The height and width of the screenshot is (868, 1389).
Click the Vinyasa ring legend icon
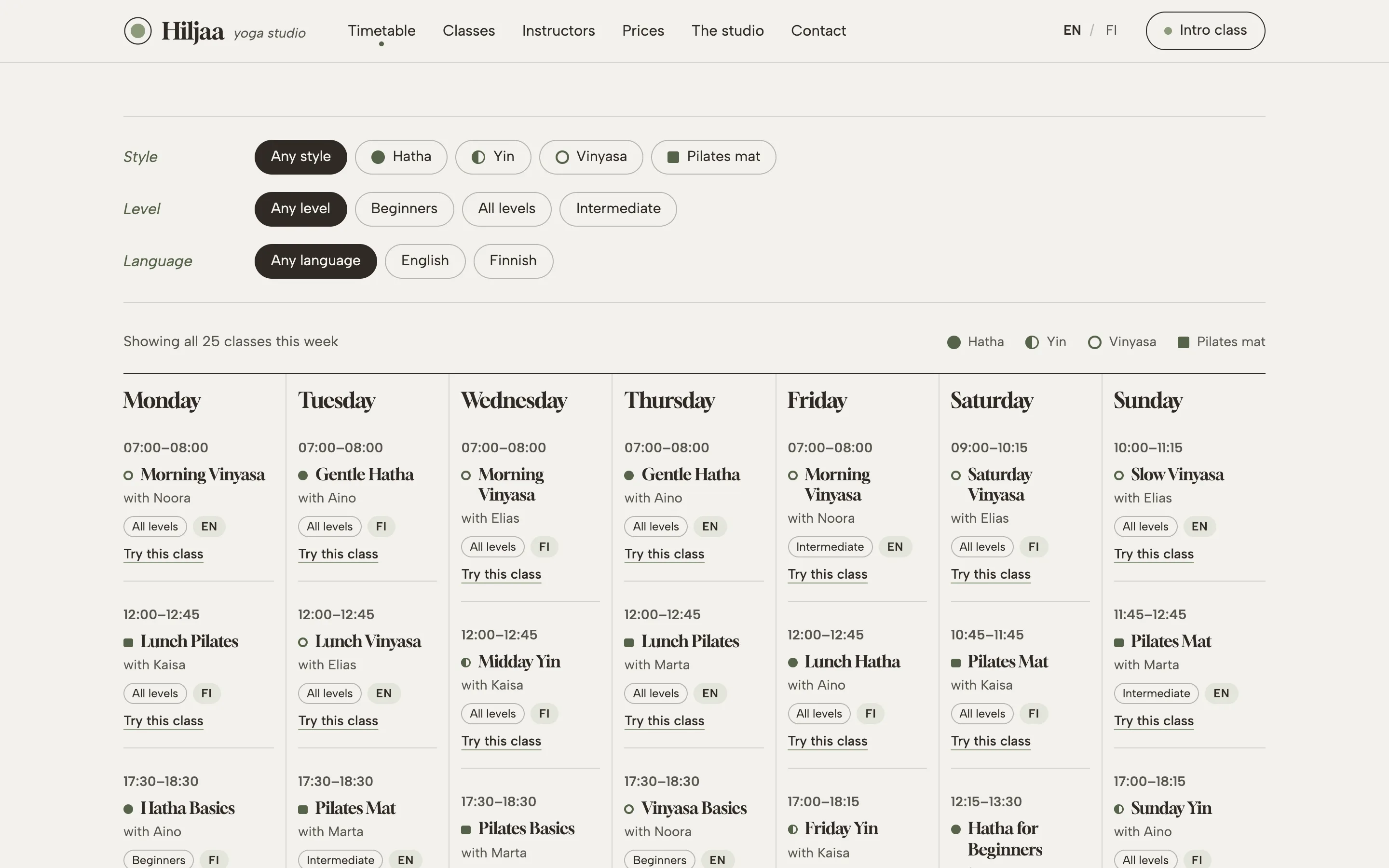click(1094, 342)
